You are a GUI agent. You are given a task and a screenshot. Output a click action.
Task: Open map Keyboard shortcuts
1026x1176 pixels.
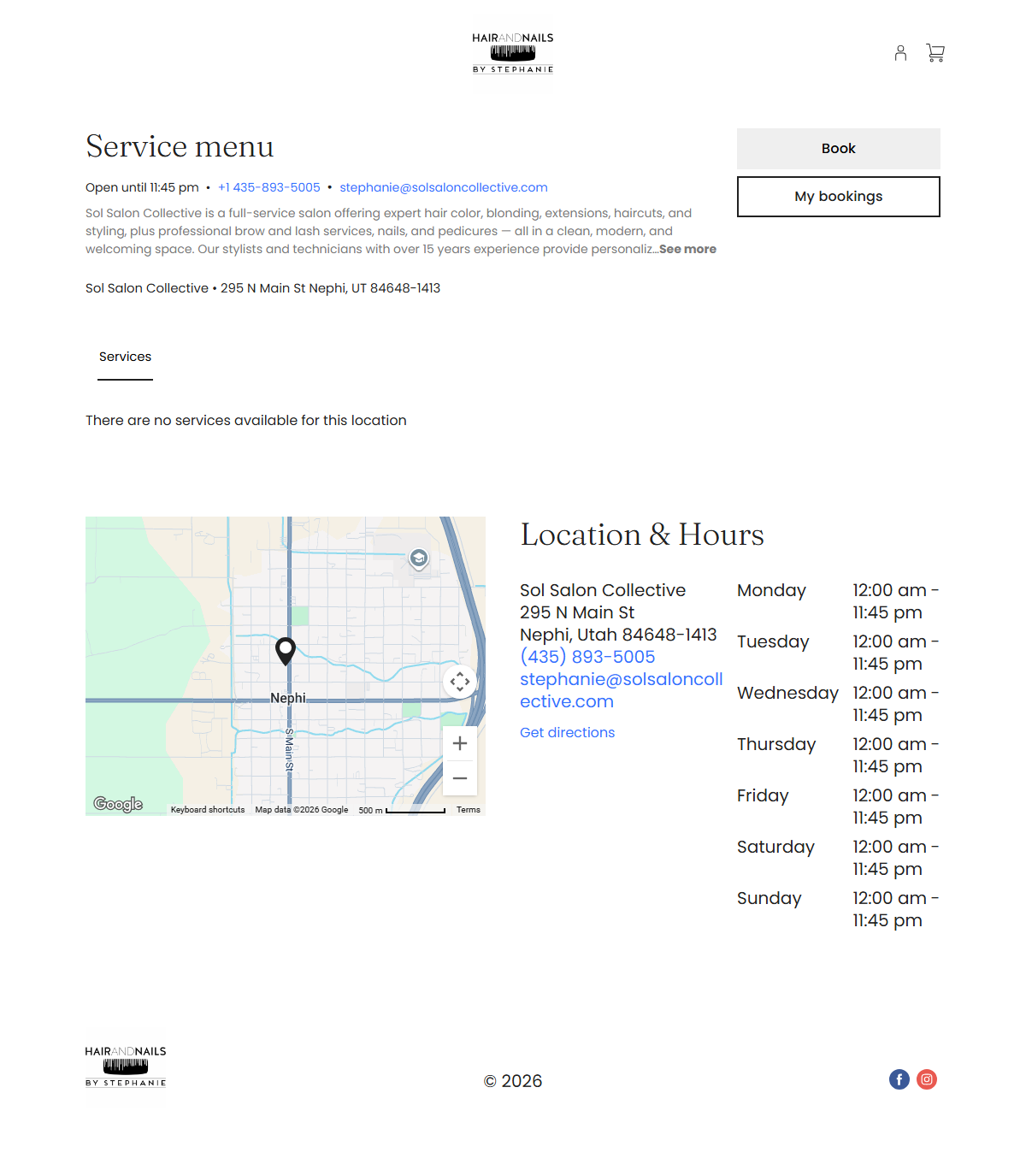click(x=208, y=810)
